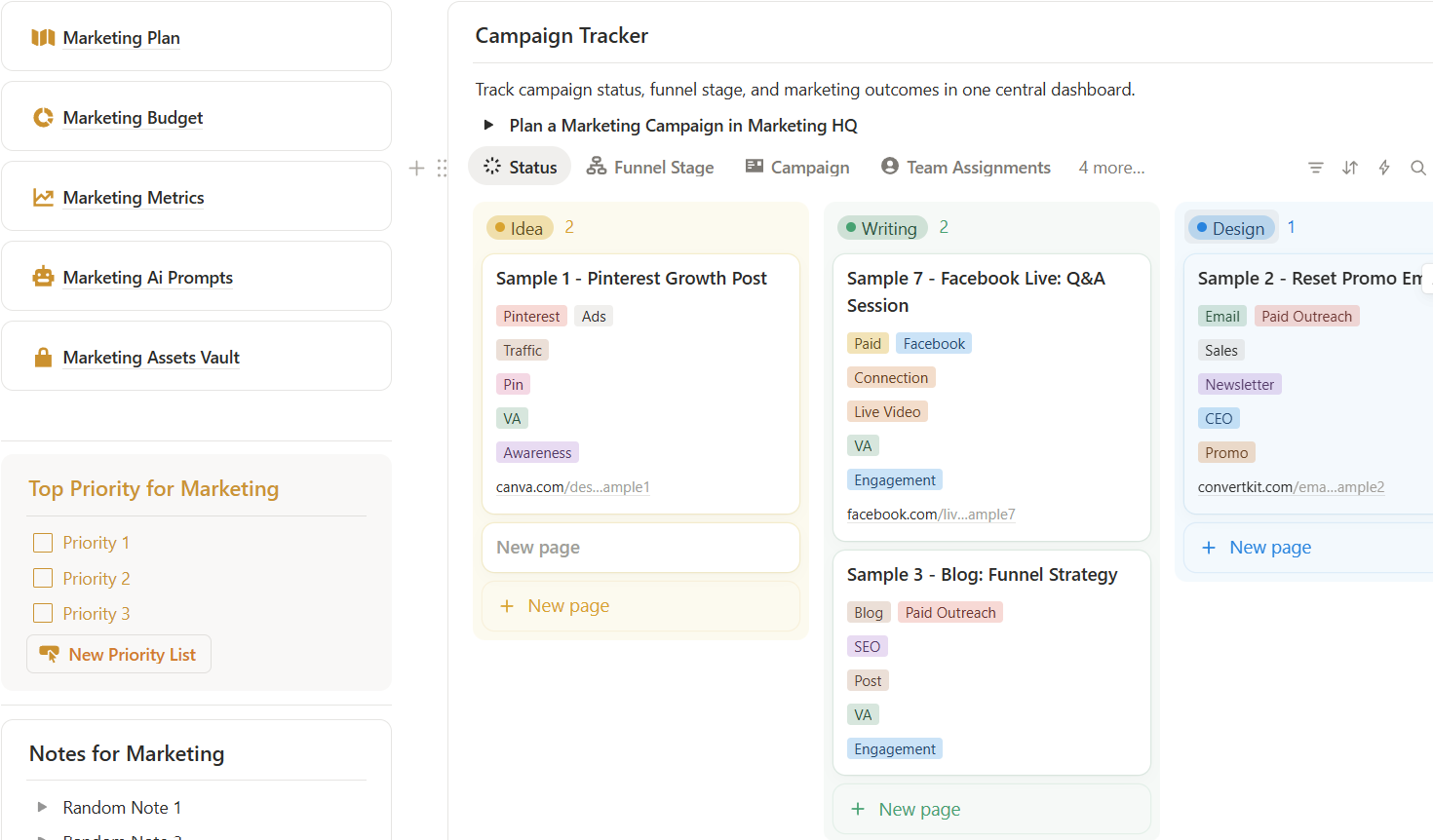Select the Team Assignments tab

[965, 168]
